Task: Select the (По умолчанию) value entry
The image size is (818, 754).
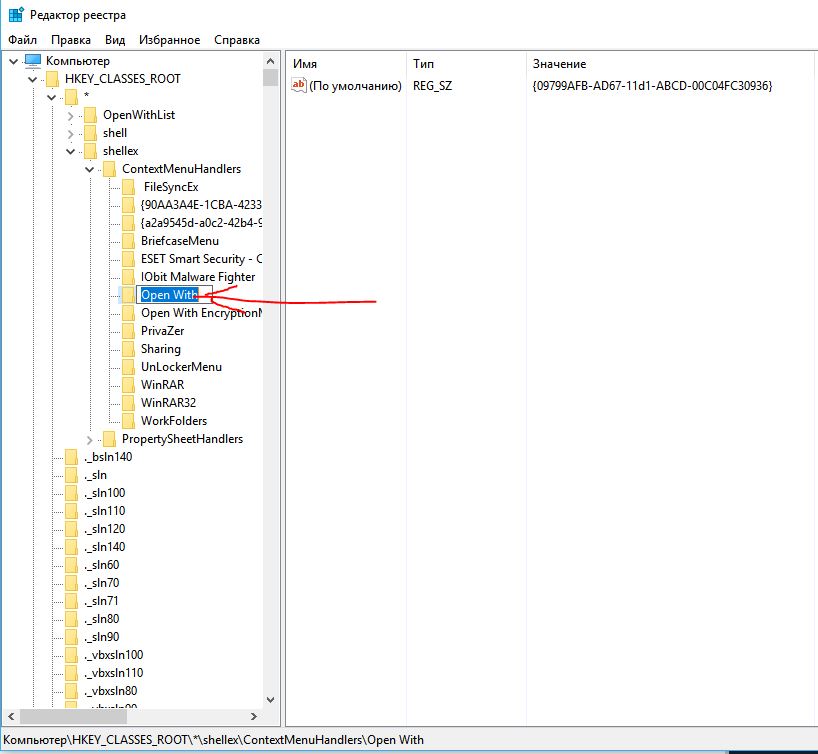Action: [355, 86]
